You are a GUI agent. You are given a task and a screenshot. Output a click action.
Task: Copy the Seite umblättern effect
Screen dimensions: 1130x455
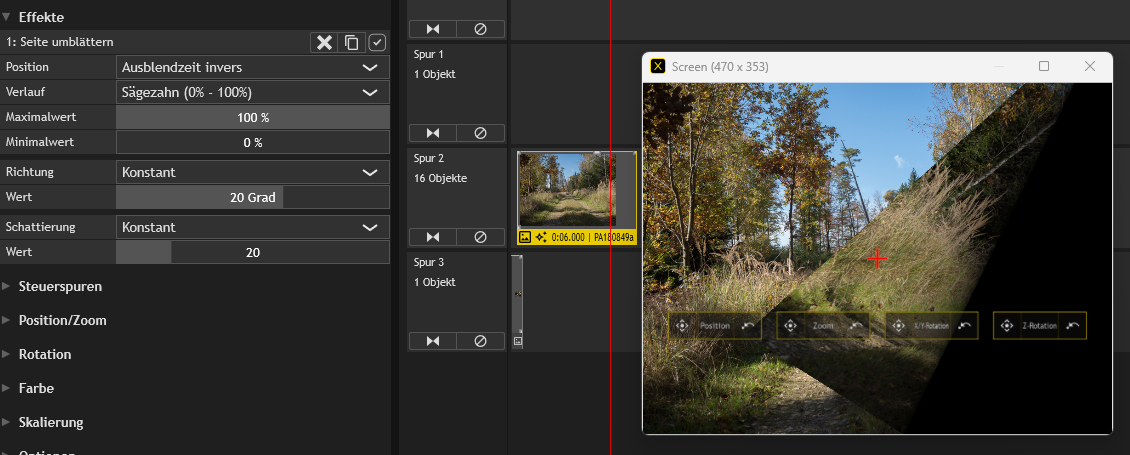tap(352, 43)
